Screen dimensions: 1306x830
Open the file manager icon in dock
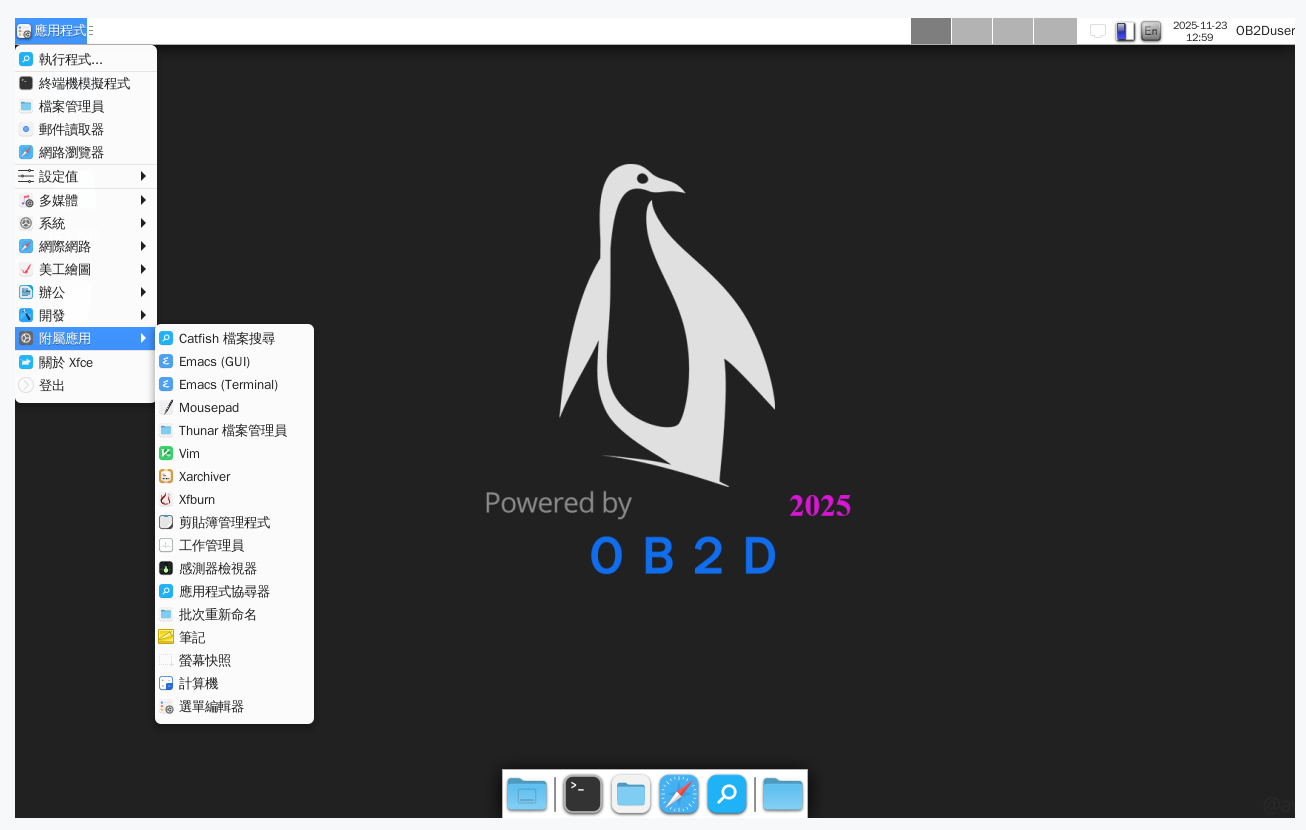(631, 794)
